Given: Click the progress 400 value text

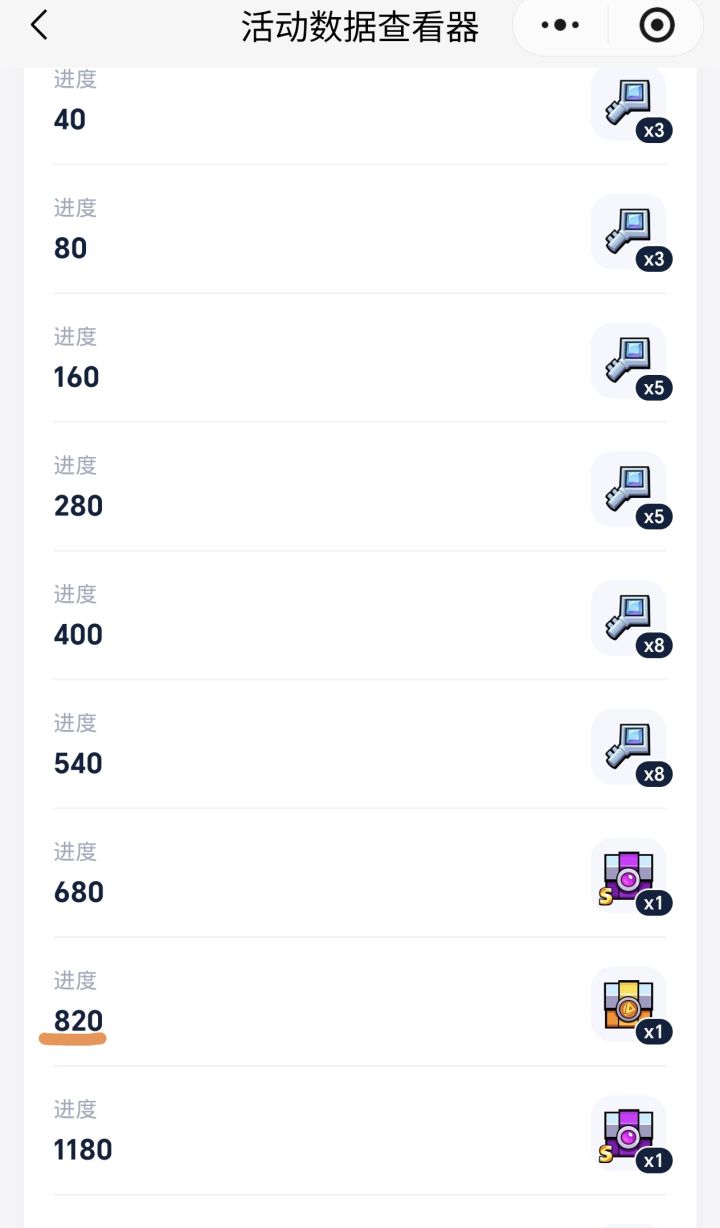Looking at the screenshot, I should (79, 634).
